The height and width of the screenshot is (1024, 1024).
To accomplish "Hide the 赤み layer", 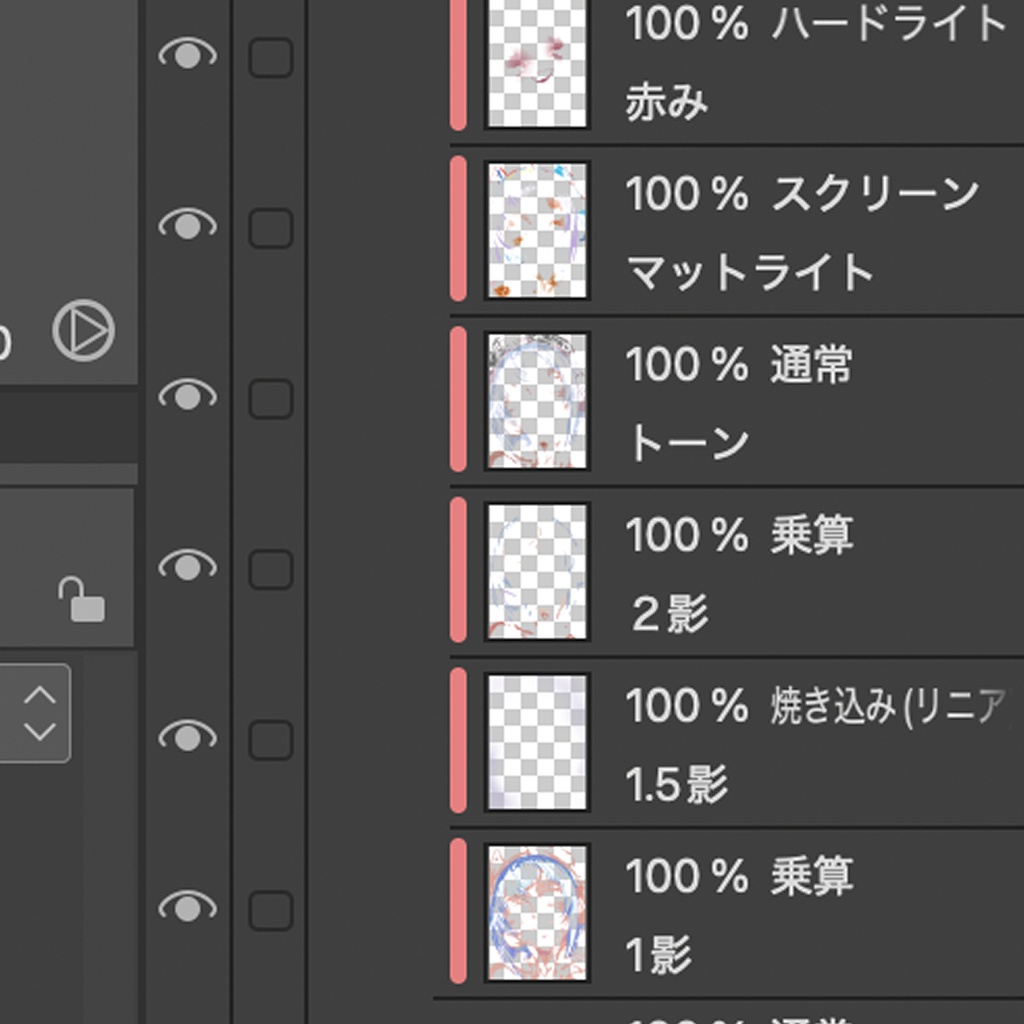I will click(187, 56).
